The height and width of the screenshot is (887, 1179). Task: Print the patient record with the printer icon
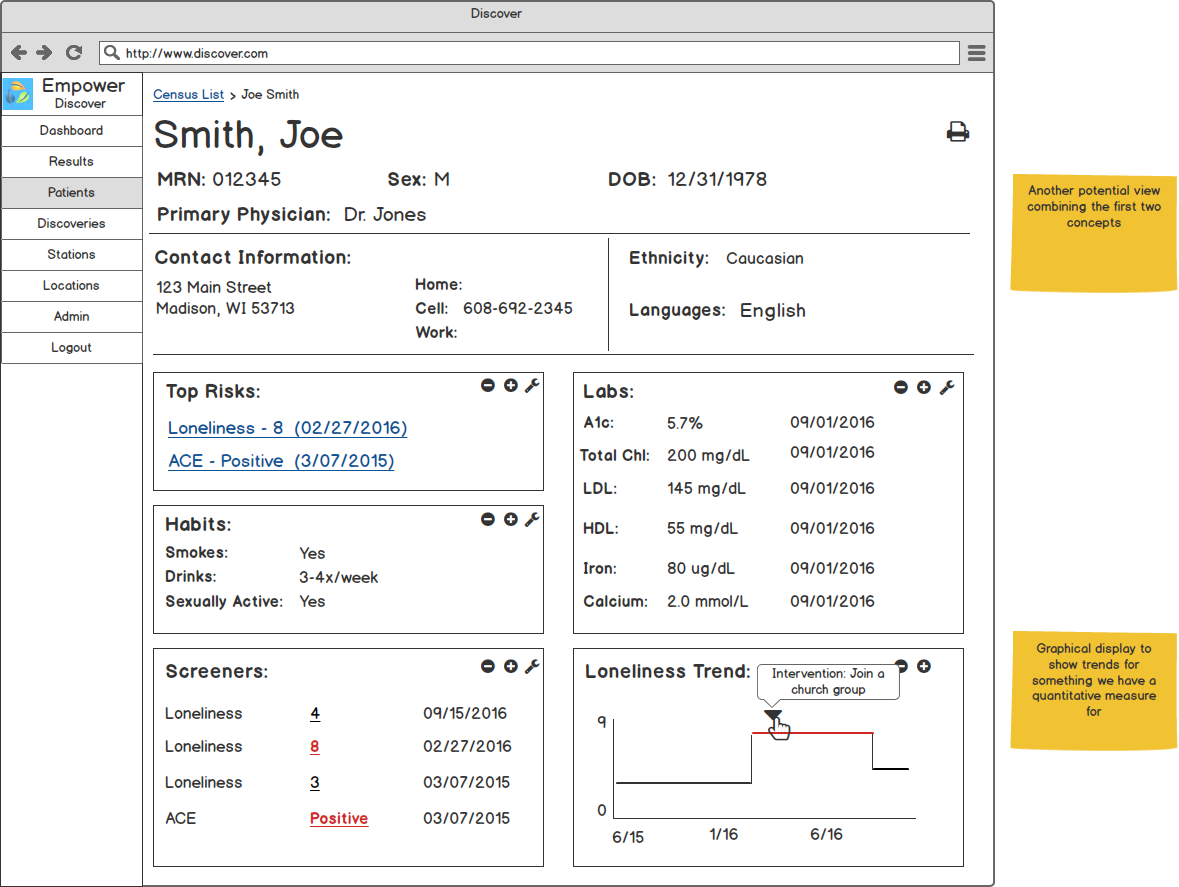(x=957, y=132)
